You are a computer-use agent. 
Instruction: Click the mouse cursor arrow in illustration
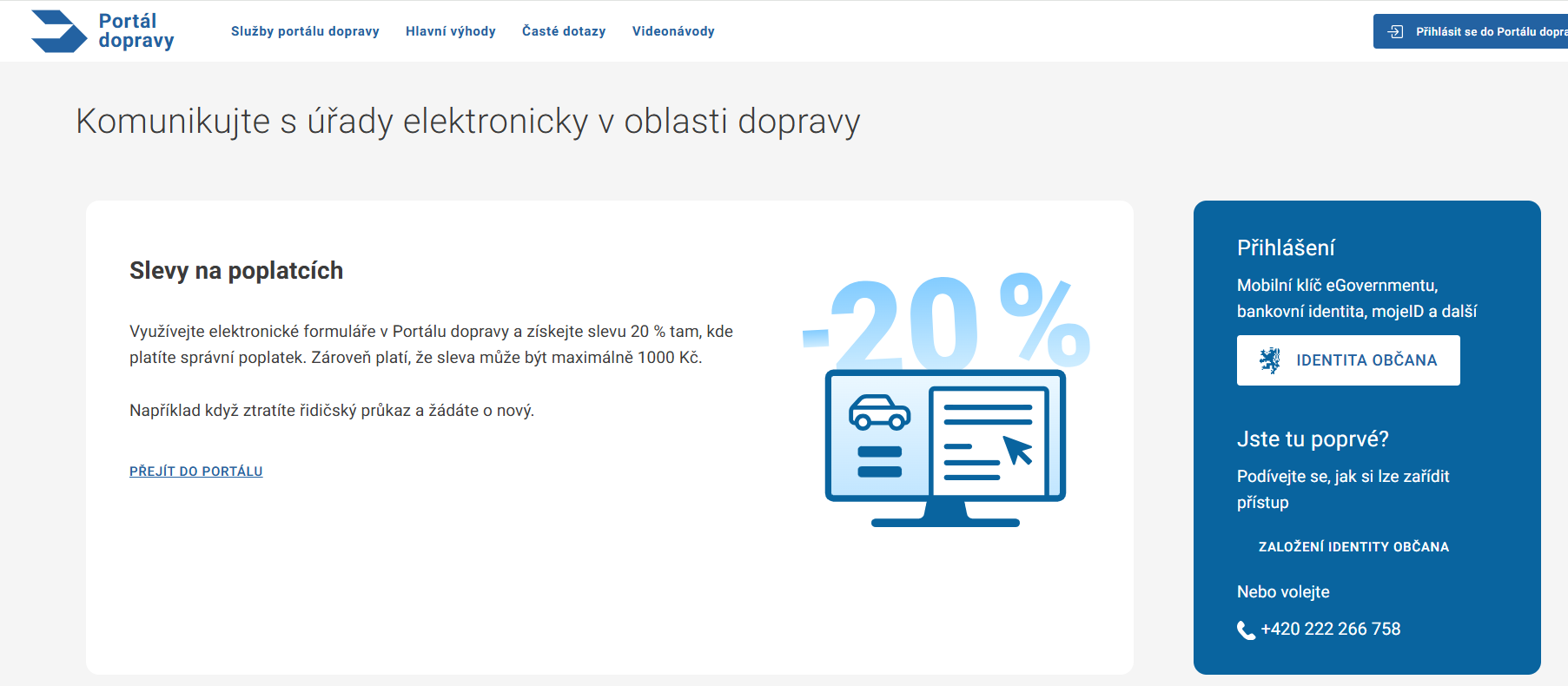(x=1017, y=450)
